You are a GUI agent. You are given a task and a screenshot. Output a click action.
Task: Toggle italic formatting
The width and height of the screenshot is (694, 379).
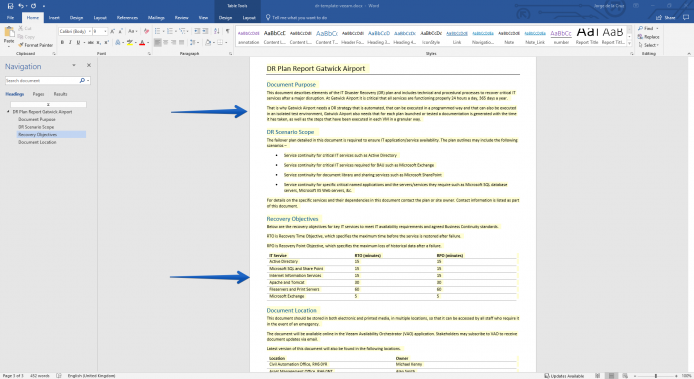pyautogui.click(x=70, y=43)
